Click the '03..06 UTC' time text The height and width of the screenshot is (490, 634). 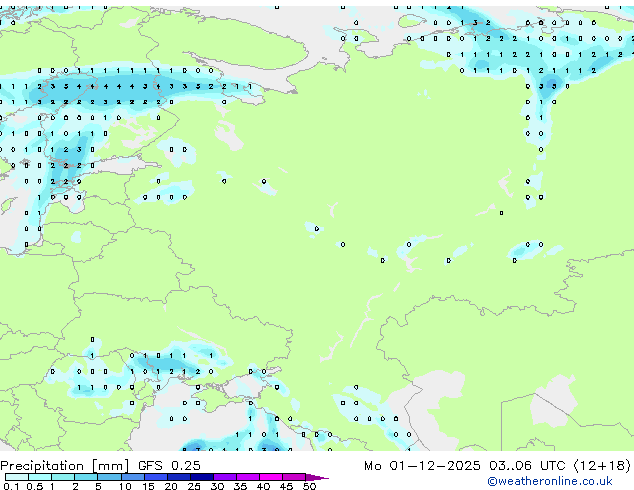(x=526, y=466)
